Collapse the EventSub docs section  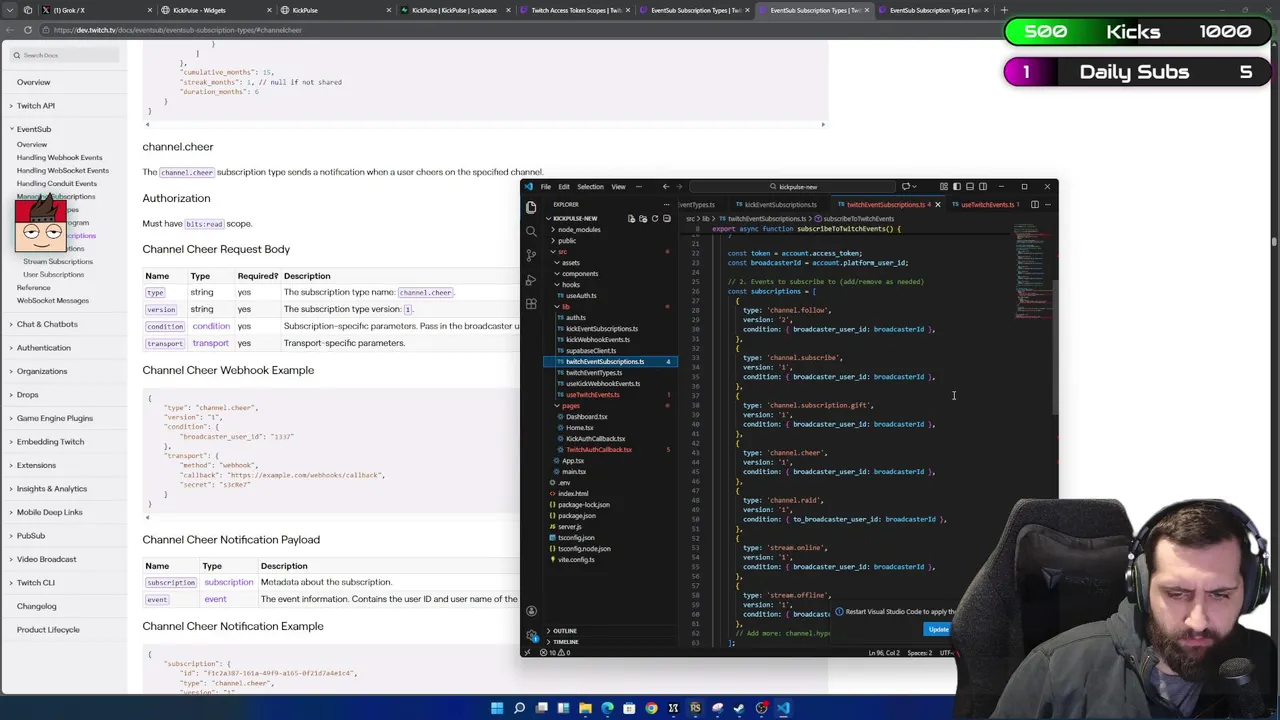[33, 129]
